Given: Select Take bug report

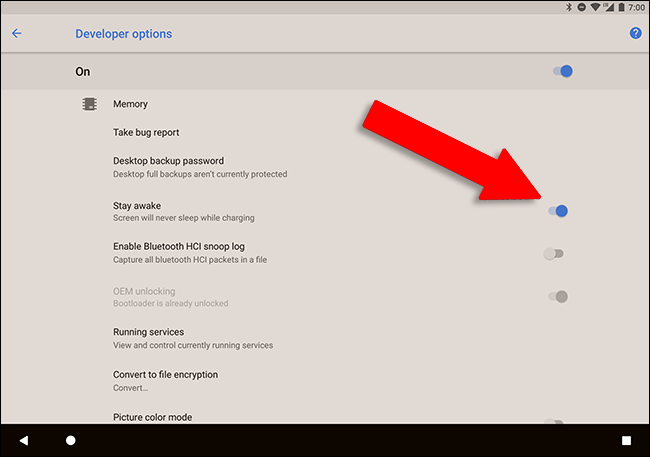Looking at the screenshot, I should click(x=146, y=132).
